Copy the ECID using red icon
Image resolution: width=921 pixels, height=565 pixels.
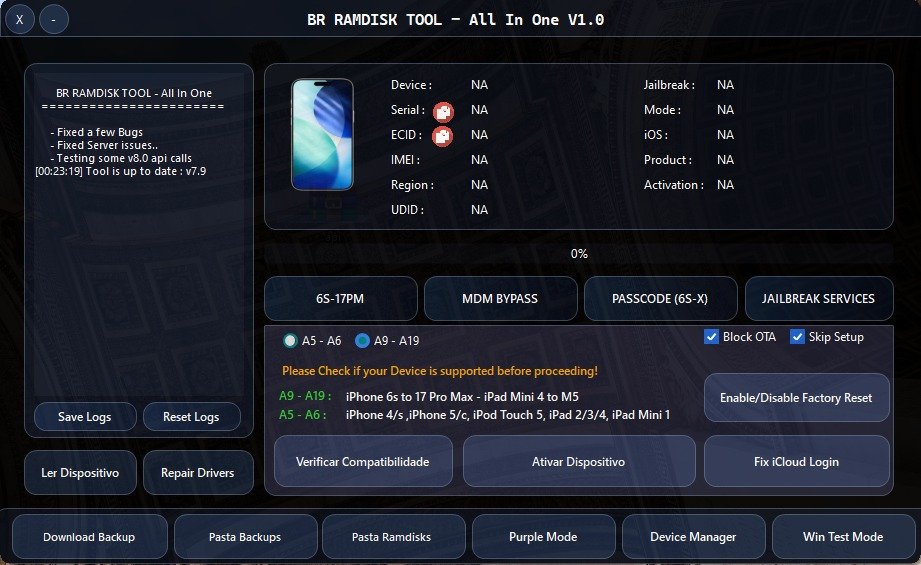click(442, 136)
